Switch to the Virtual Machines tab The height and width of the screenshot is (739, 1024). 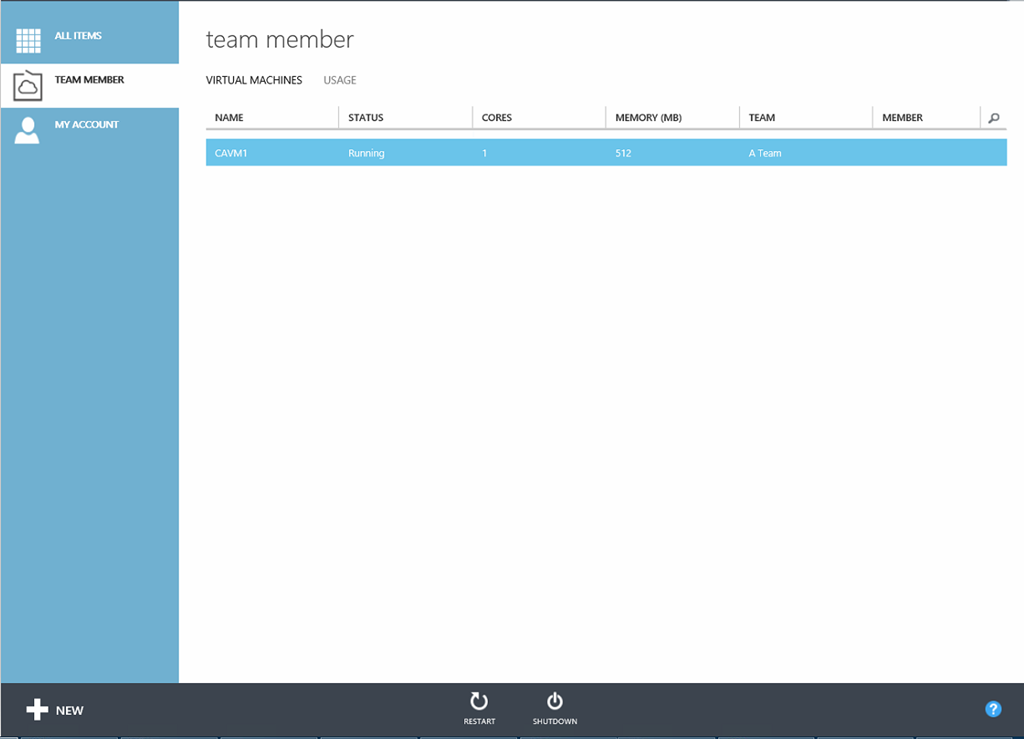pos(254,80)
